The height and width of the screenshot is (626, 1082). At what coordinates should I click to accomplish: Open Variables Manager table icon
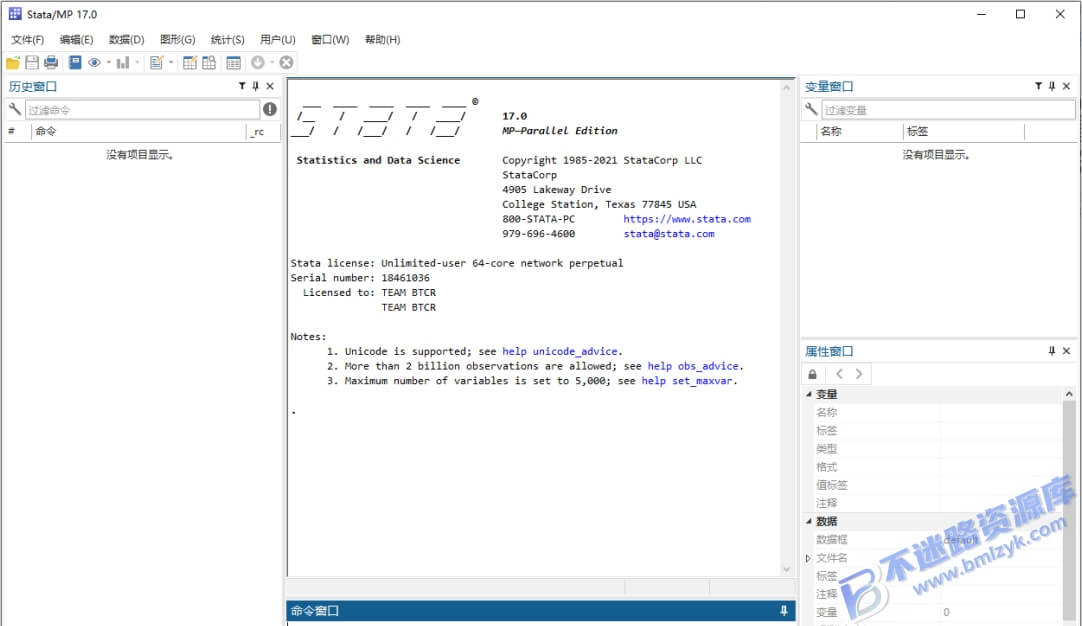[234, 63]
